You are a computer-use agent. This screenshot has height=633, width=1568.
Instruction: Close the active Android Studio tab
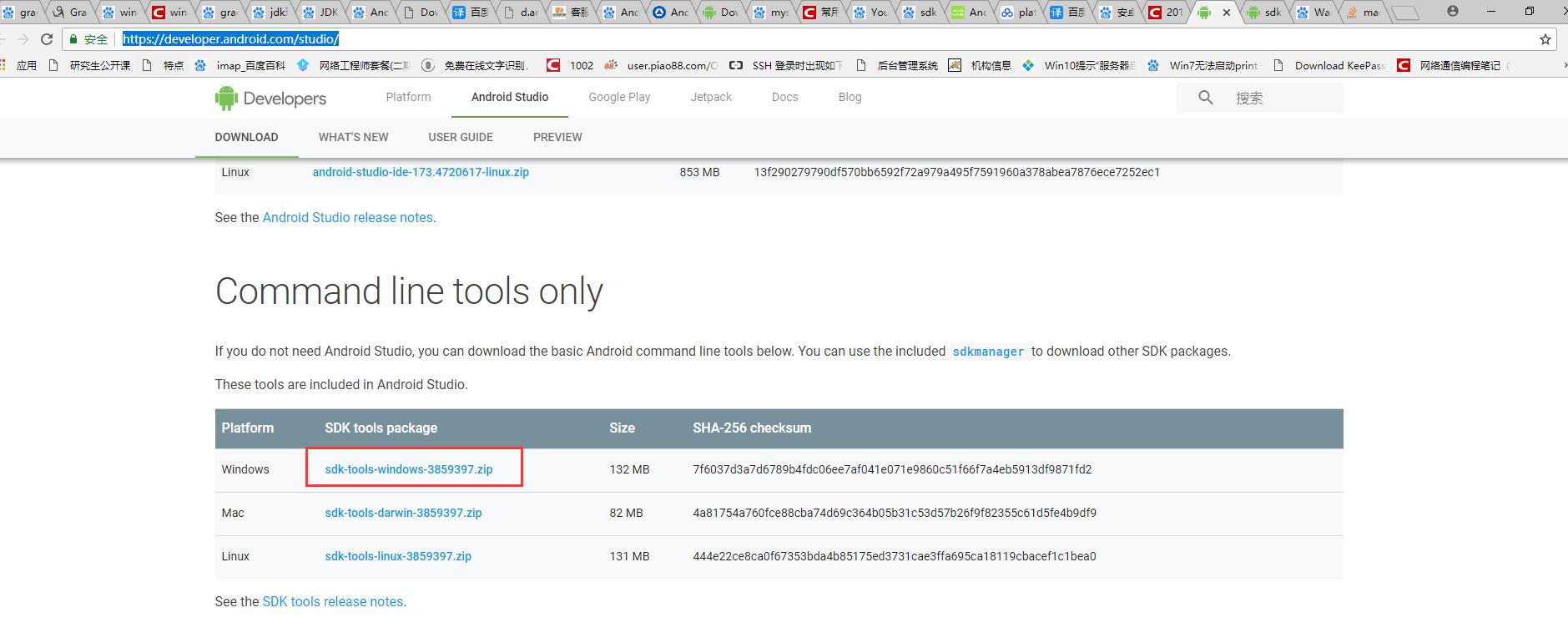(x=1226, y=13)
